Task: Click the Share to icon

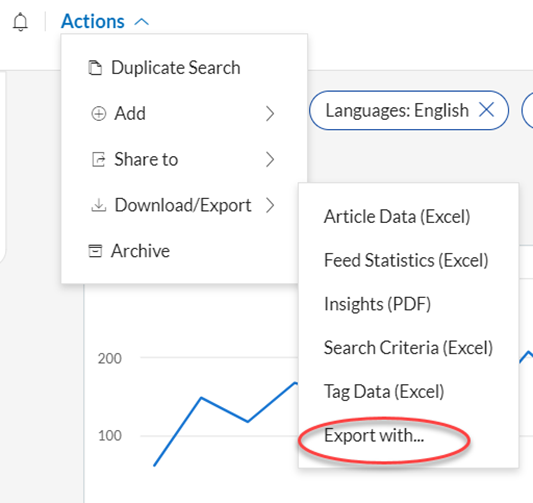Action: click(x=99, y=159)
